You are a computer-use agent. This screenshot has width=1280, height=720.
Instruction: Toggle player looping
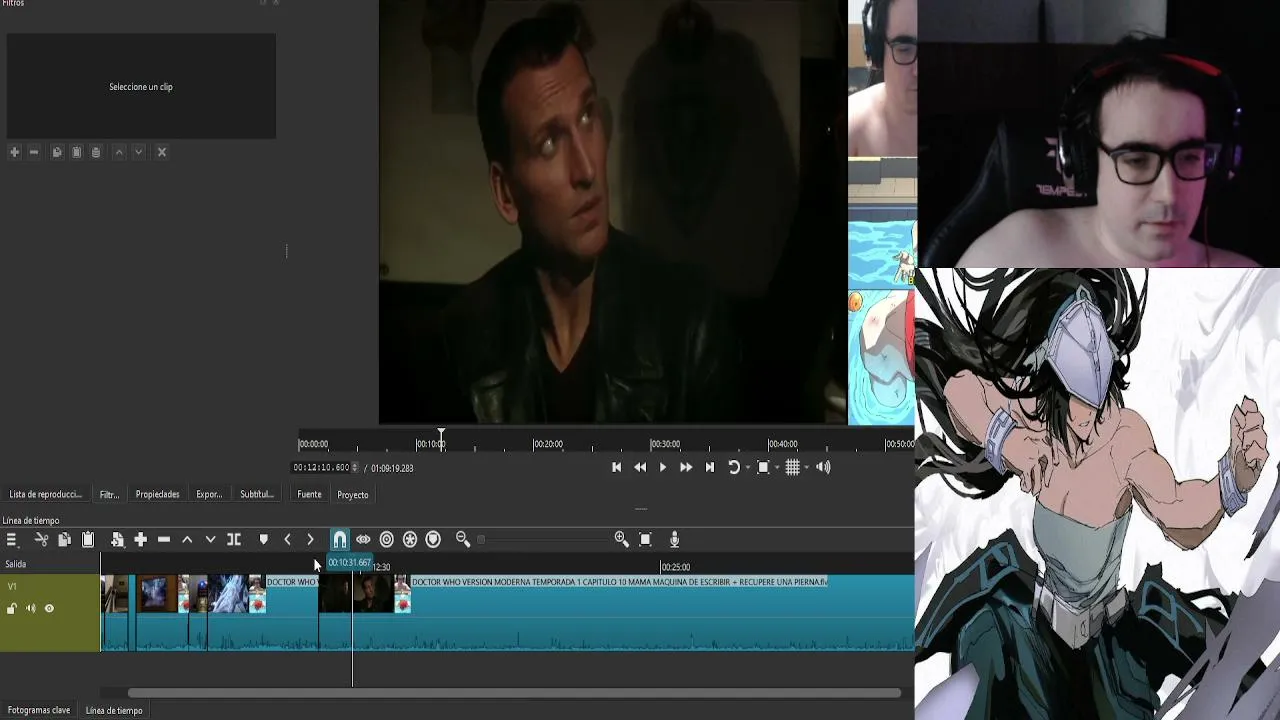733,467
